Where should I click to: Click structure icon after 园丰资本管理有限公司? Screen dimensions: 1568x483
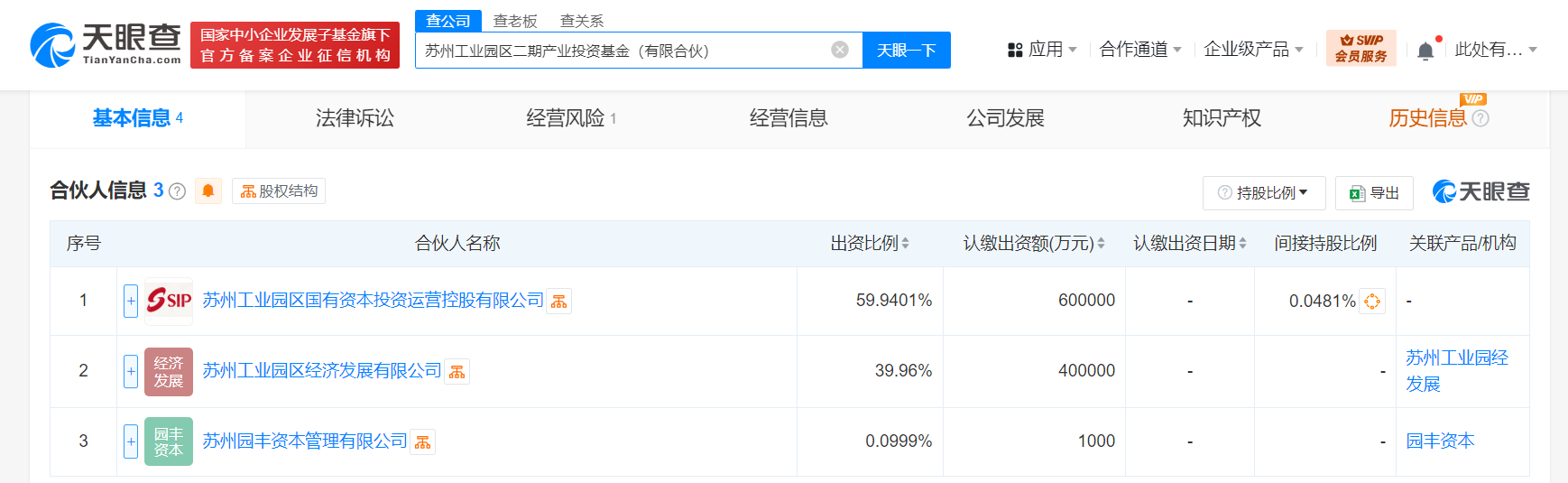click(423, 442)
